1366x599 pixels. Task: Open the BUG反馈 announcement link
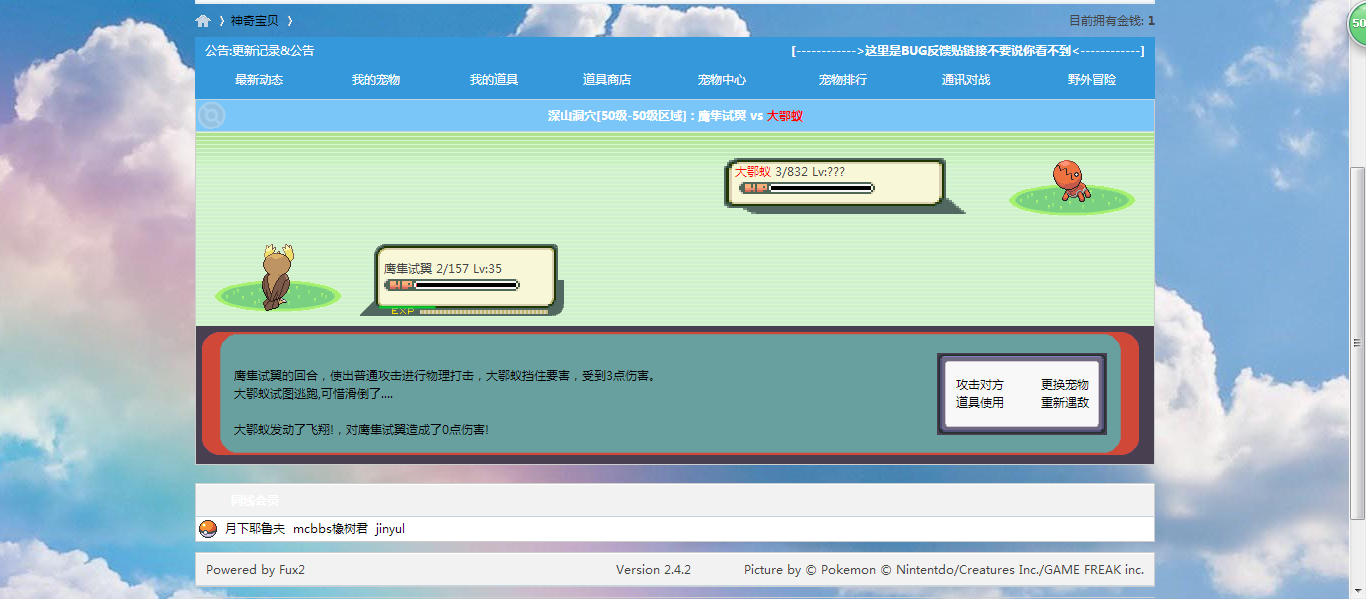(x=968, y=51)
